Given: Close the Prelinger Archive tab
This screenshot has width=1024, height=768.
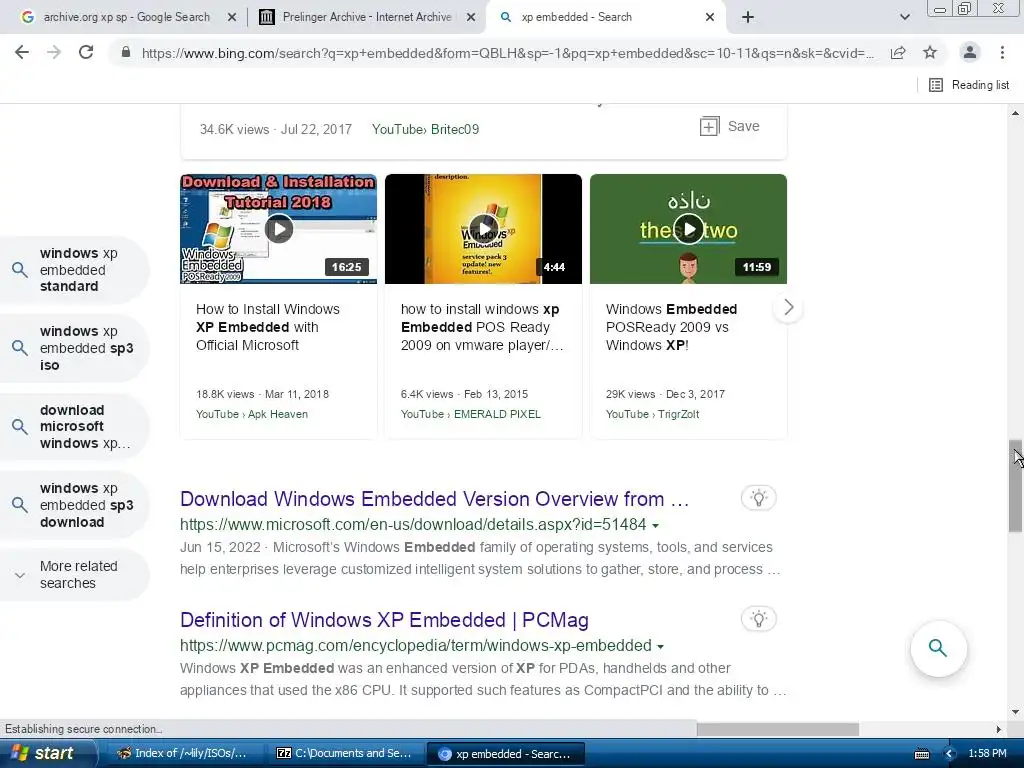Looking at the screenshot, I should (471, 17).
